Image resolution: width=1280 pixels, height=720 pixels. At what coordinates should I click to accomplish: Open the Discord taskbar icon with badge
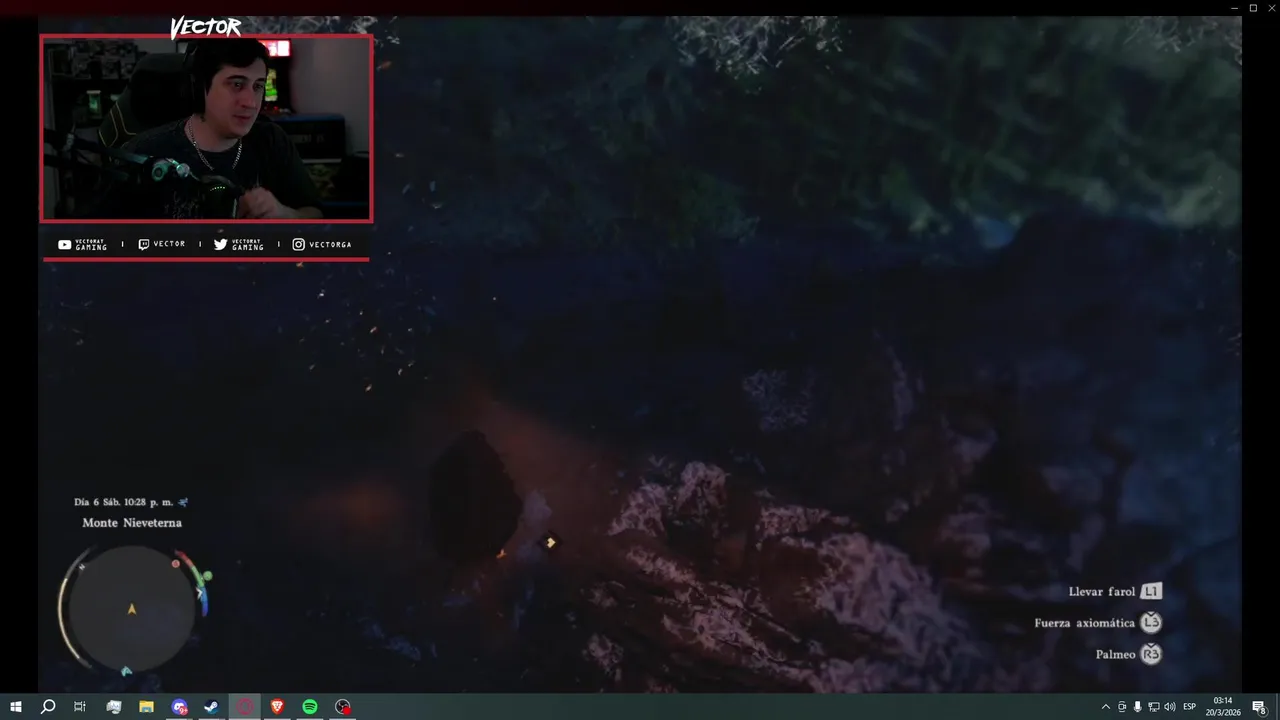point(179,707)
